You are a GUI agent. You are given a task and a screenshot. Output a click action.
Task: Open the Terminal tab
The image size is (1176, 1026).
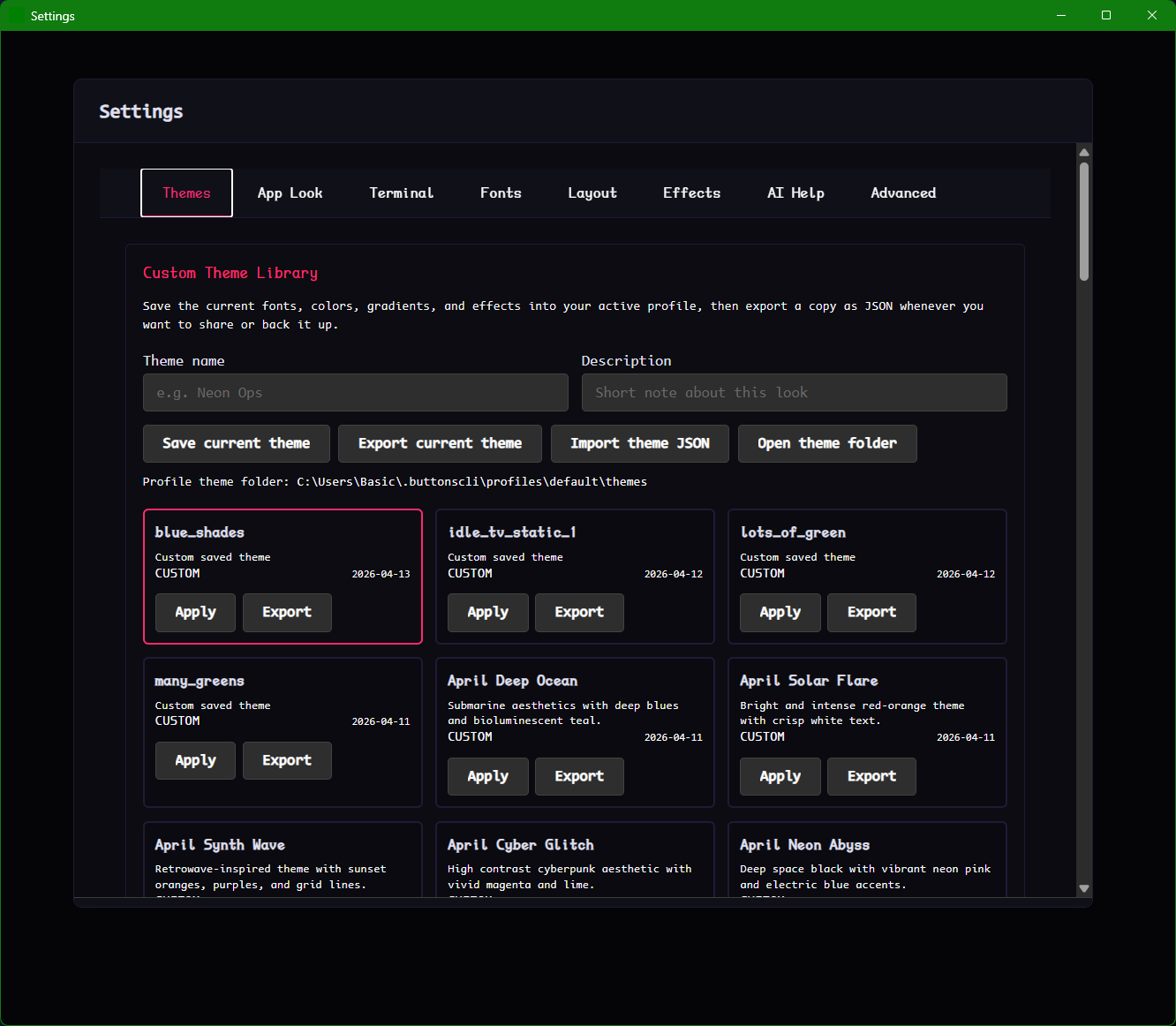point(401,192)
